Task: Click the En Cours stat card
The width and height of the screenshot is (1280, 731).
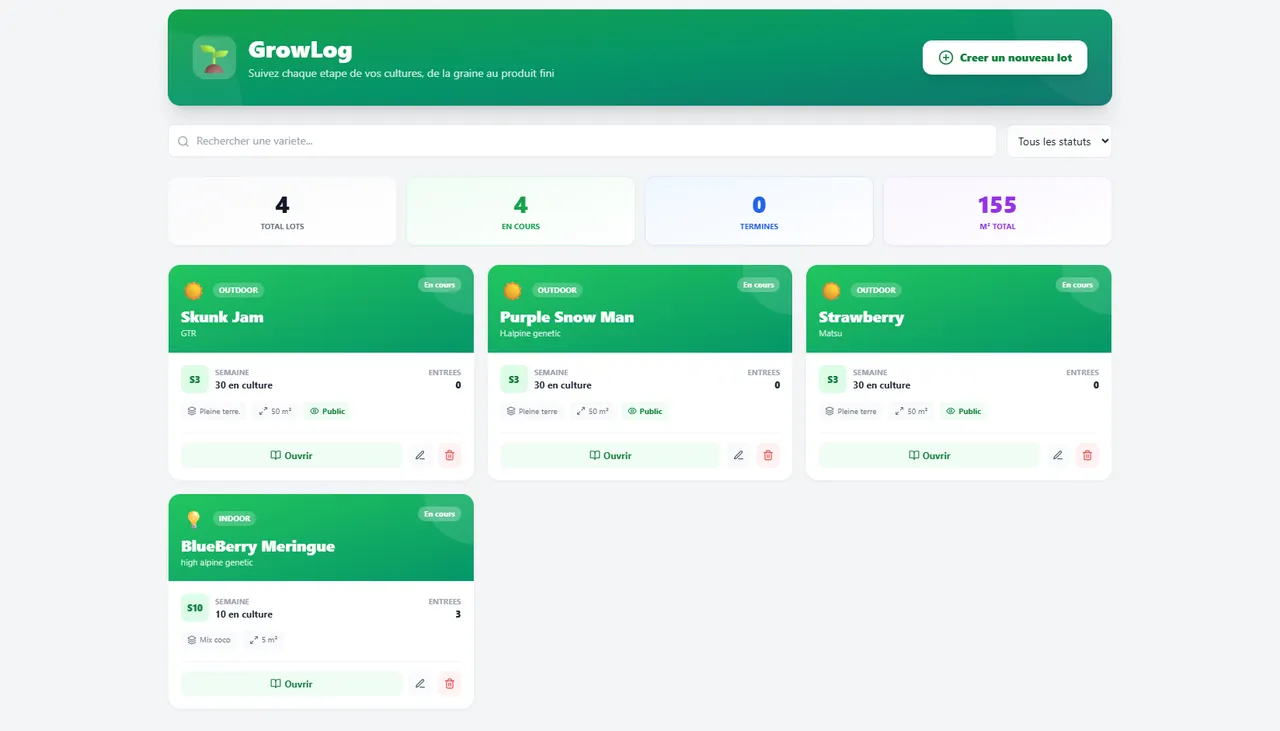Action: tap(521, 211)
